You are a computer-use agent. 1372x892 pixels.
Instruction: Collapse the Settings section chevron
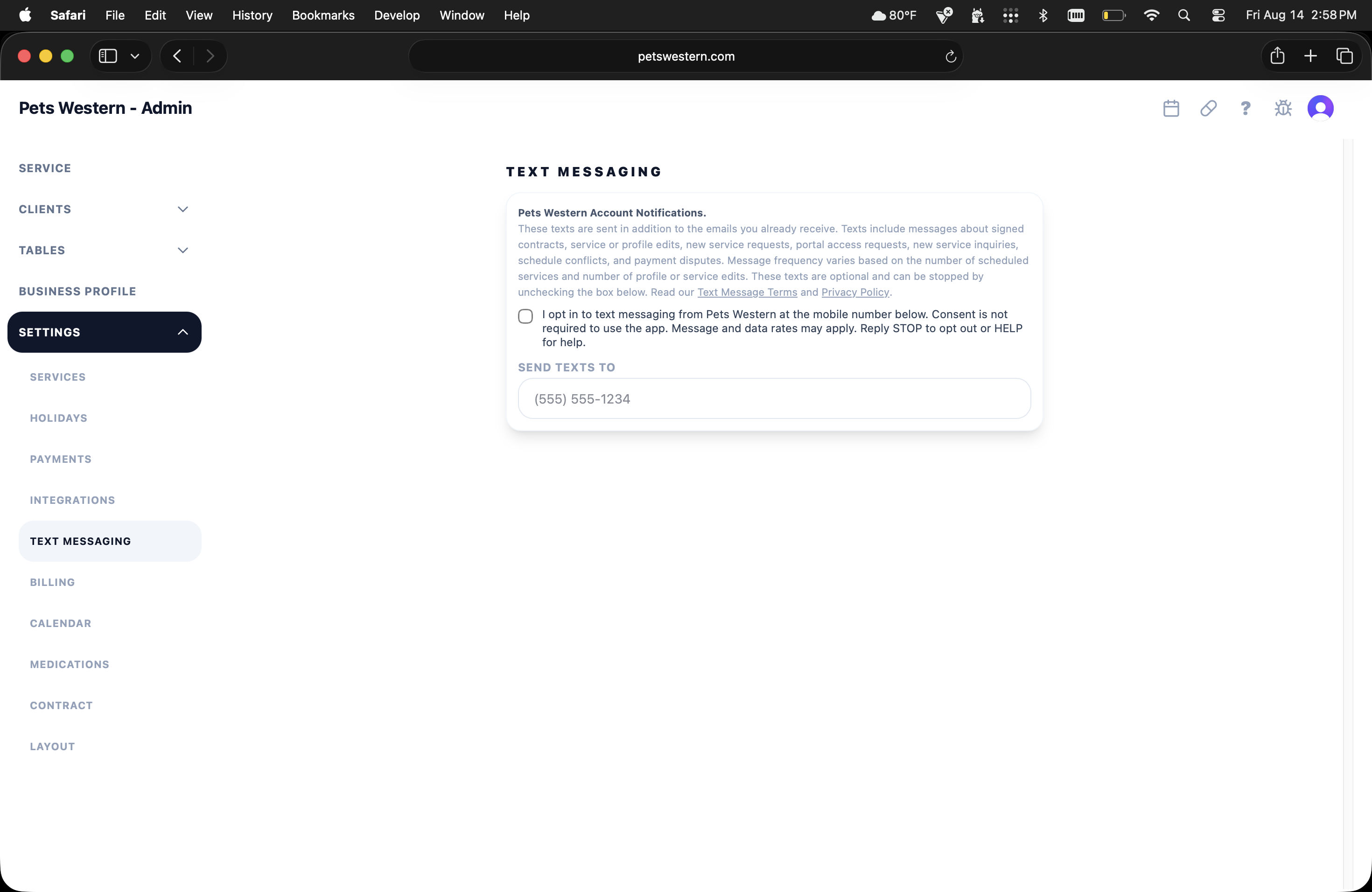183,332
